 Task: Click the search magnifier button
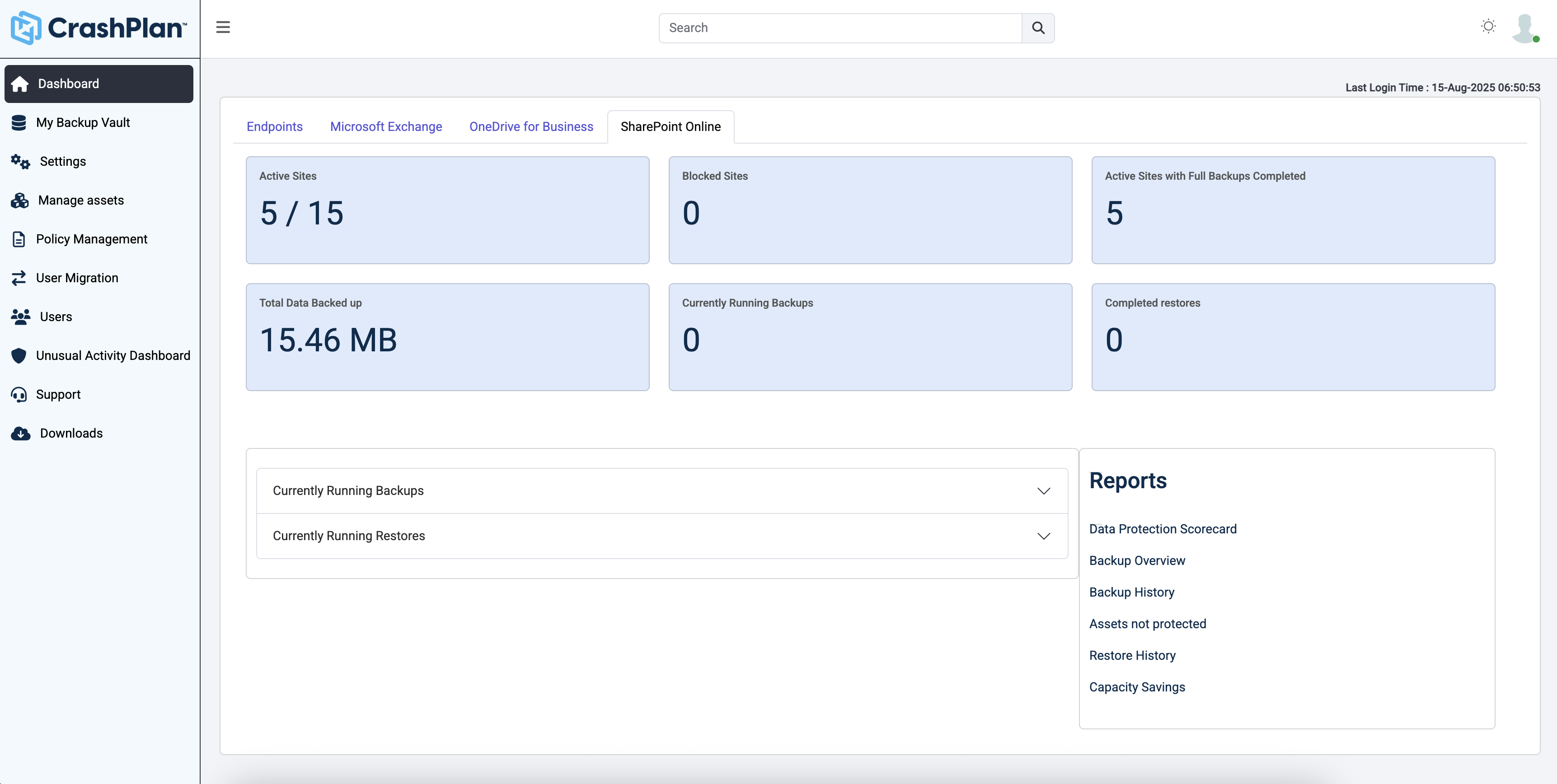coord(1038,28)
